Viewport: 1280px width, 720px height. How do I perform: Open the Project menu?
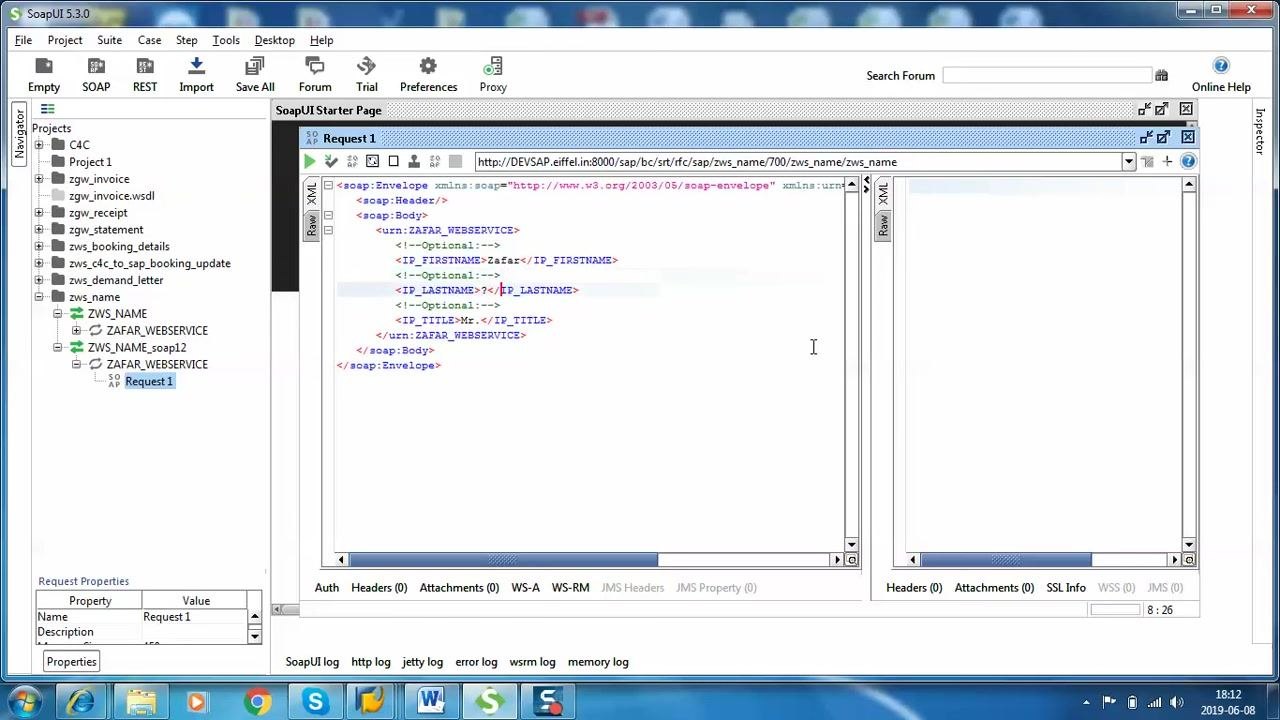pyautogui.click(x=65, y=40)
